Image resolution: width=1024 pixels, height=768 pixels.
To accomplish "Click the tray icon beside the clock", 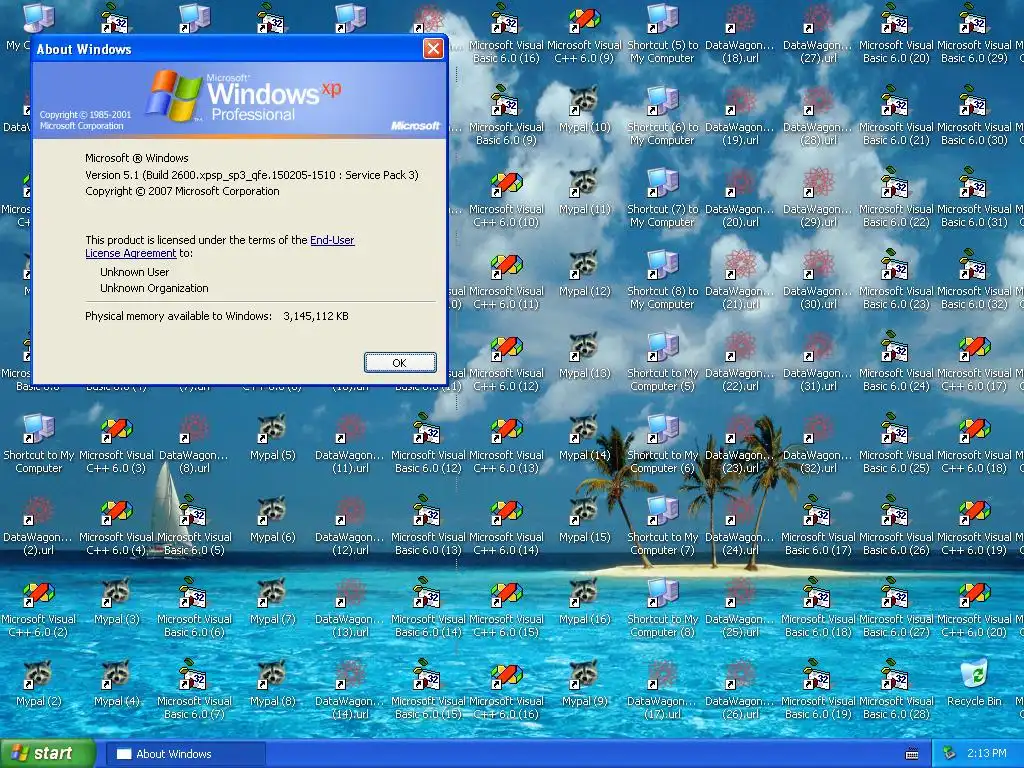I will click(x=950, y=754).
